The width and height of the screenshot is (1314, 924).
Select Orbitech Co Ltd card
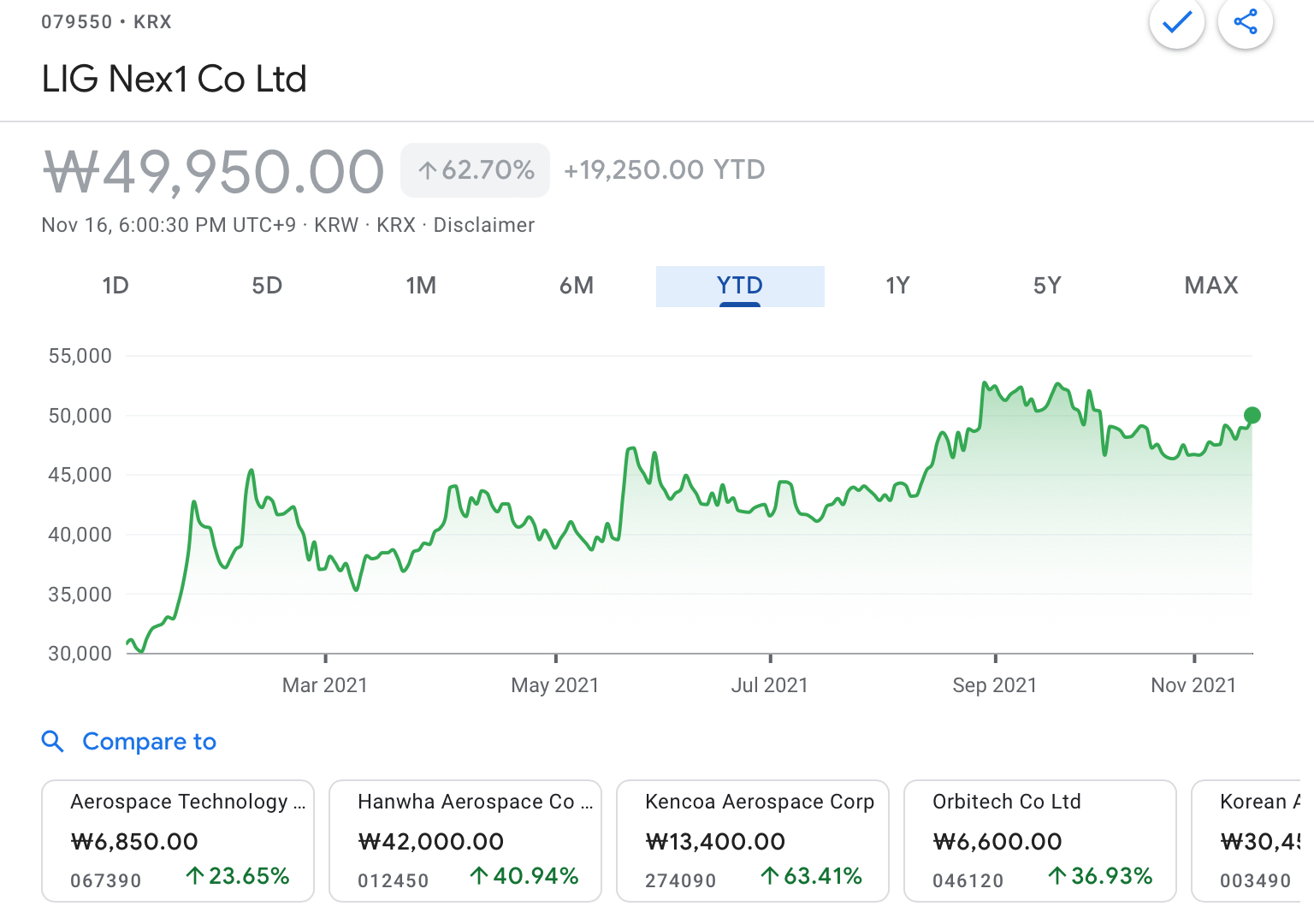tap(1040, 840)
